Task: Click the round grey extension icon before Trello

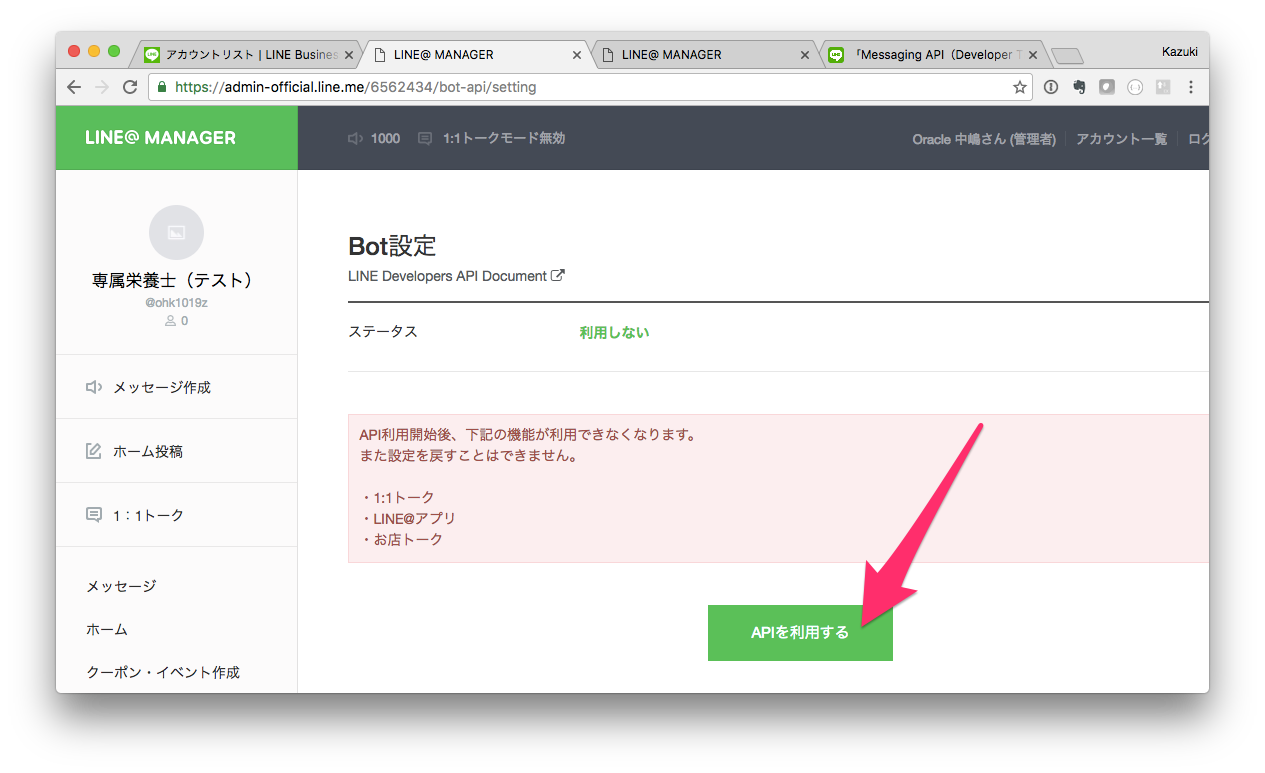Action: pos(1135,87)
